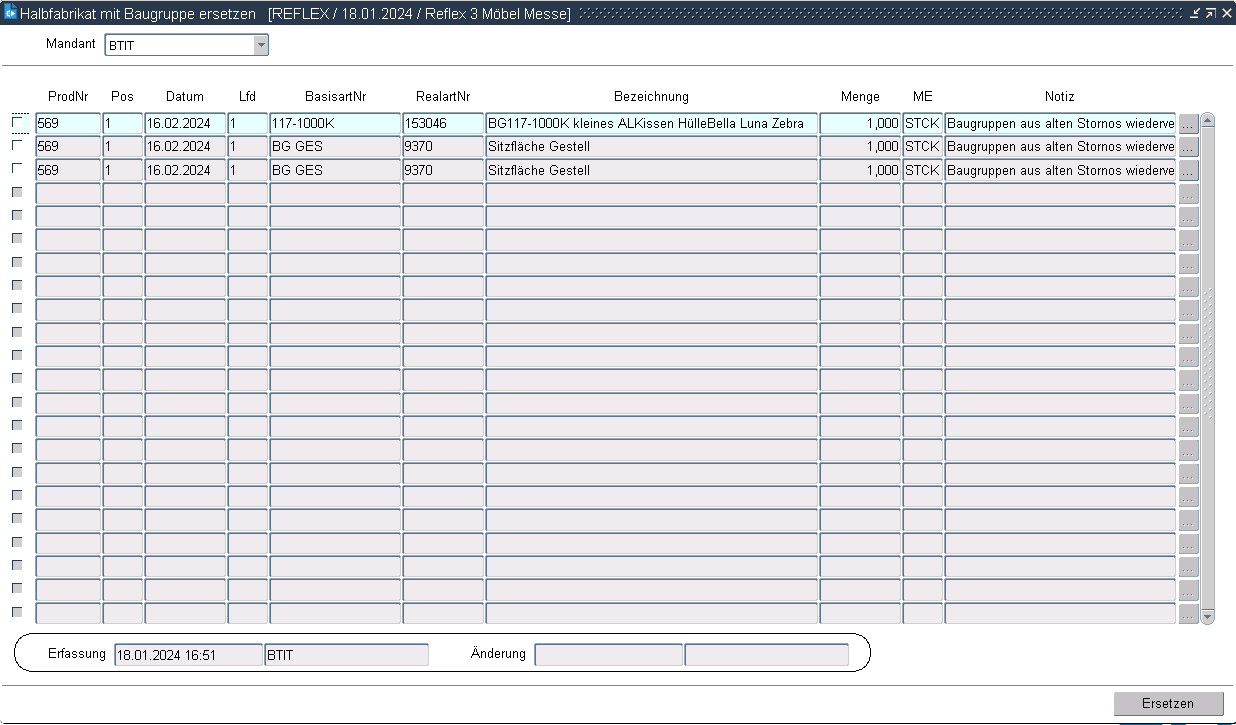Click the ellipsis button on the second row
The height and width of the screenshot is (725, 1236).
point(1188,147)
